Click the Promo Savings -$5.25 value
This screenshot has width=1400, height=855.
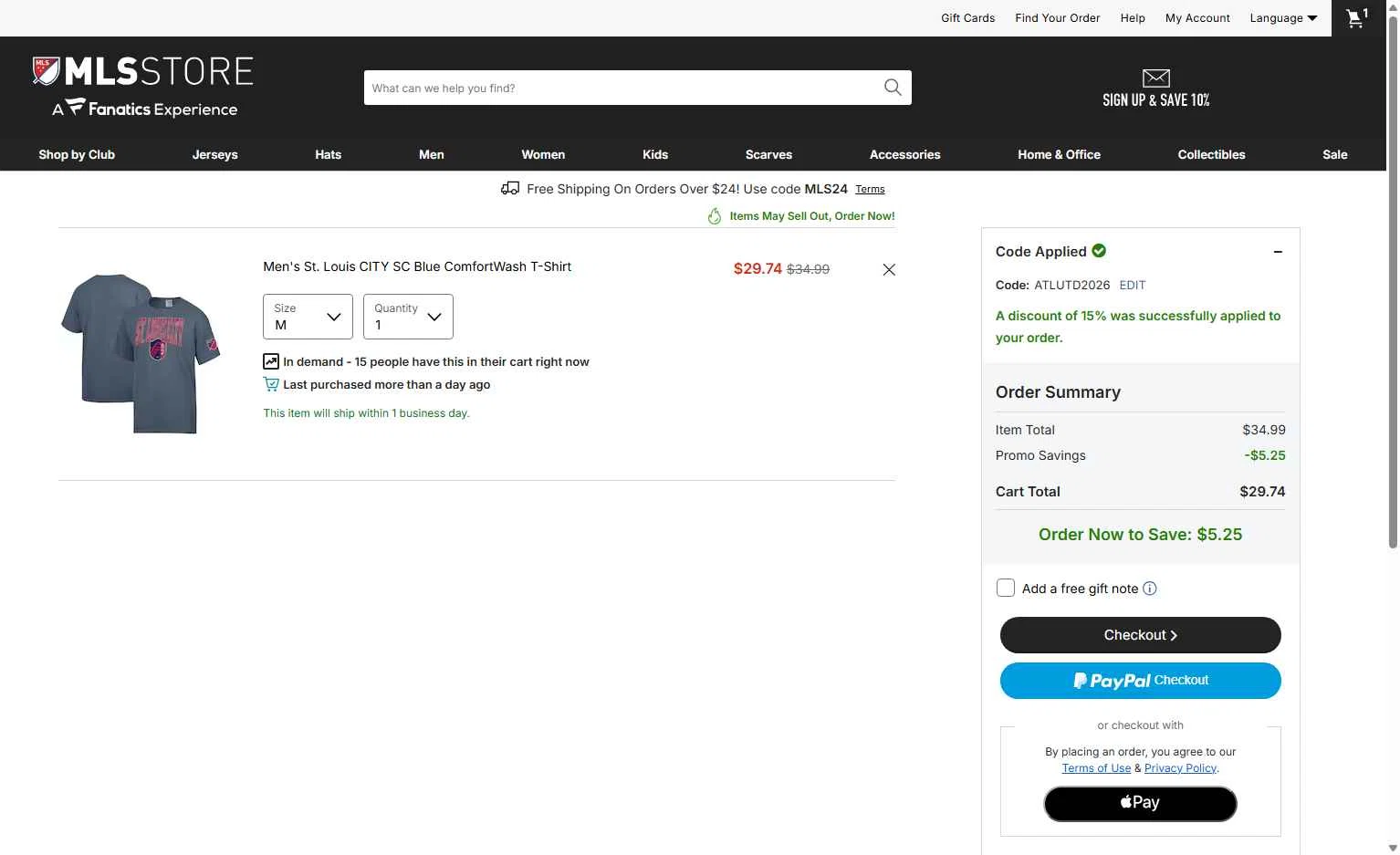(x=1265, y=455)
